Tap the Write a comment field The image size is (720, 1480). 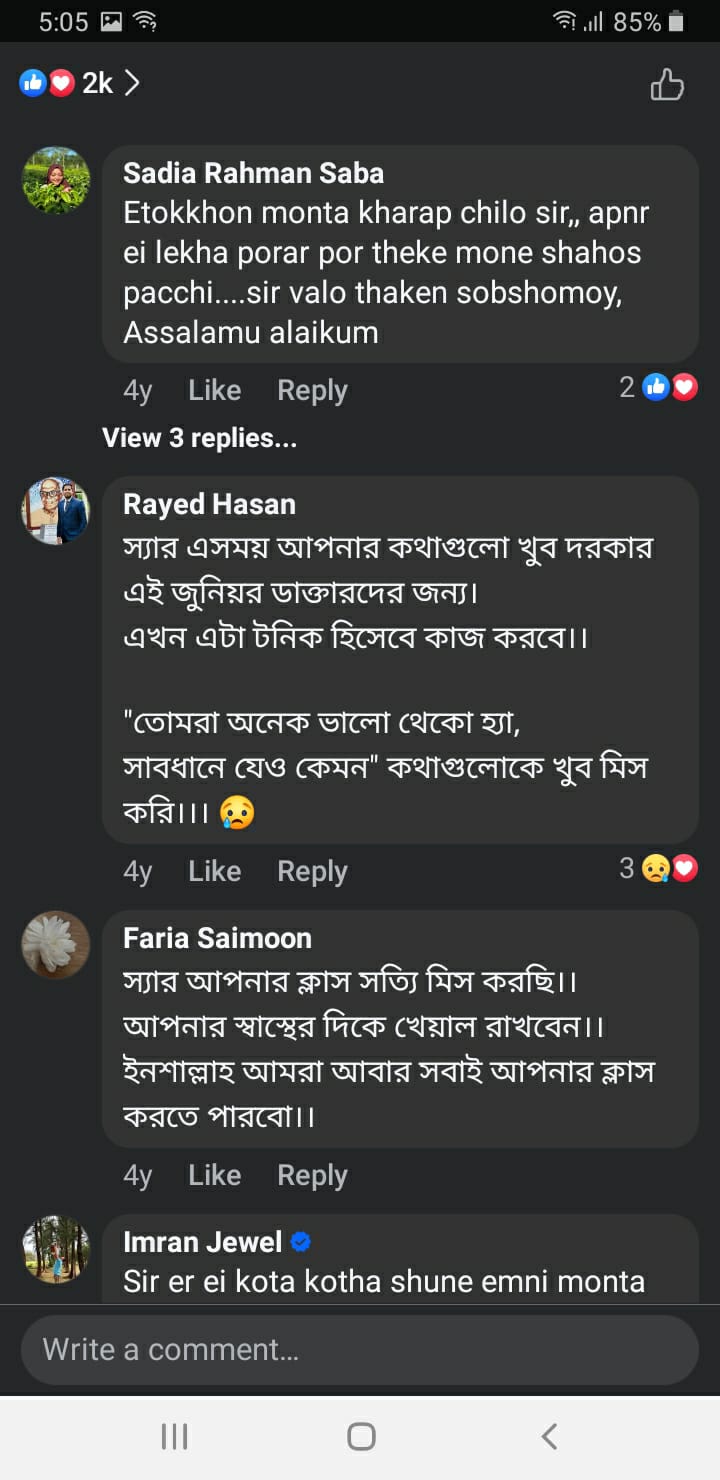(x=359, y=1350)
